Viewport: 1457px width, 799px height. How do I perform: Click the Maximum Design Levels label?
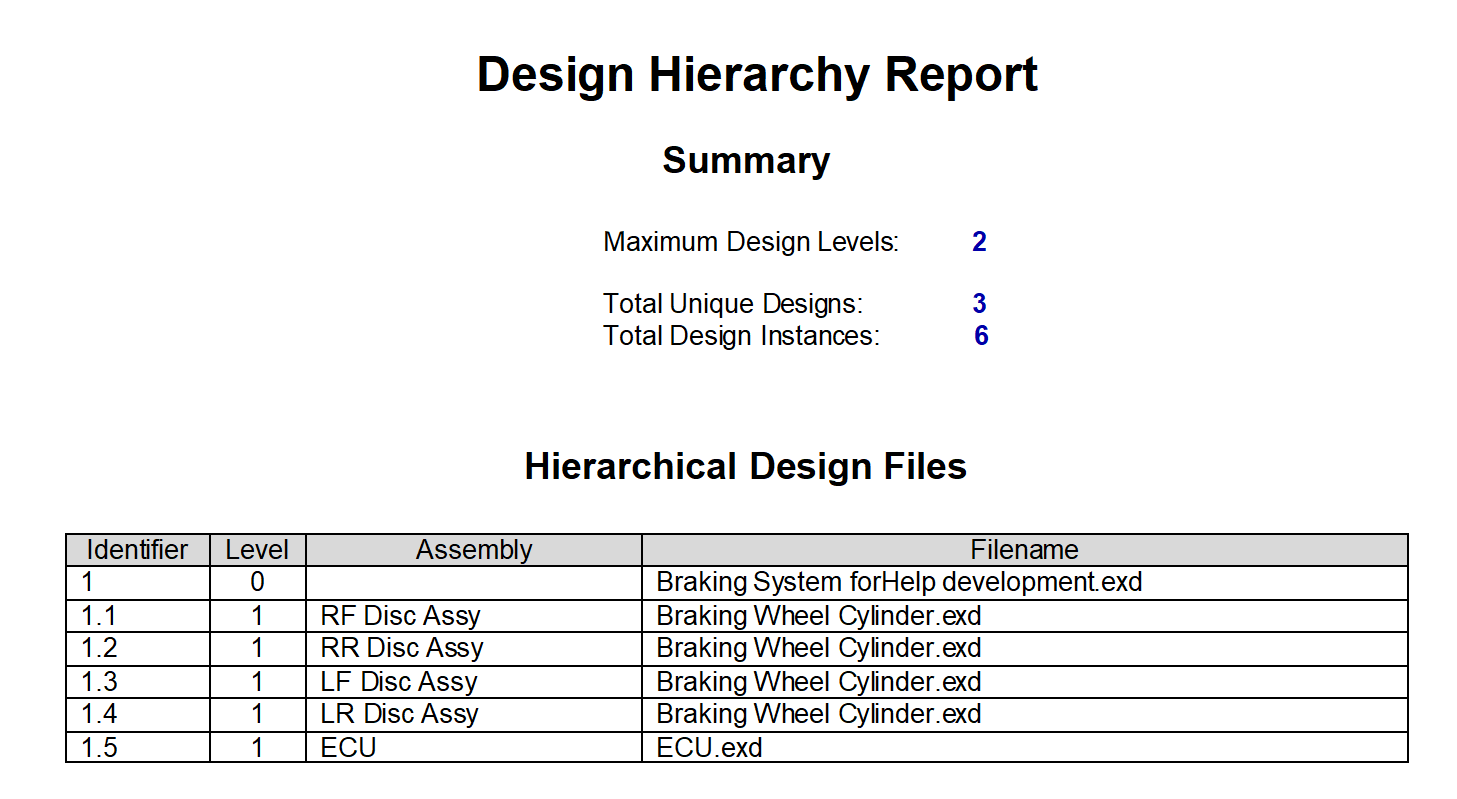click(x=751, y=242)
